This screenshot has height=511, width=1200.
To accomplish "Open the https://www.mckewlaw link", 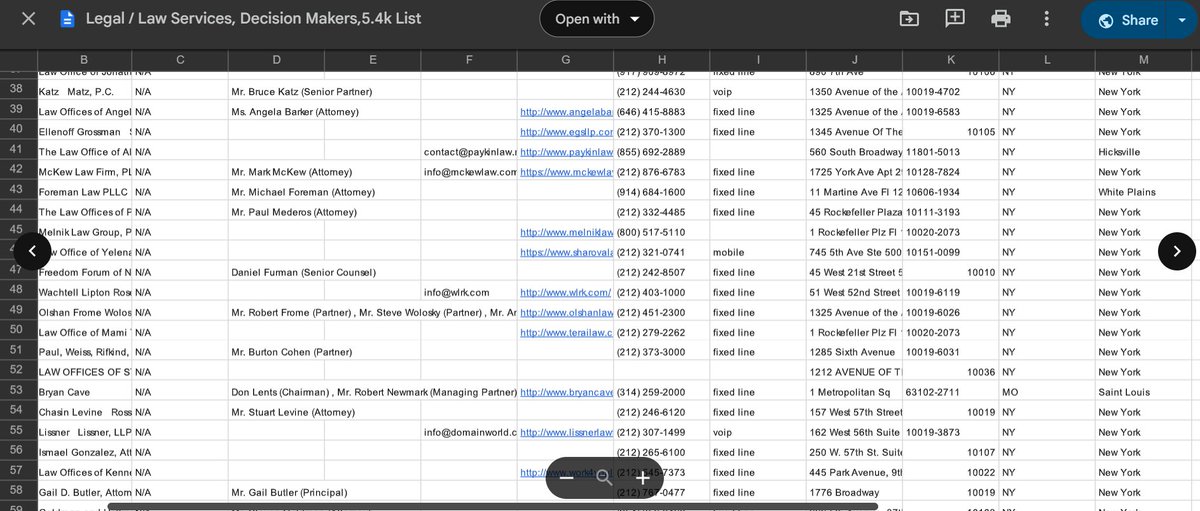I will (566, 172).
